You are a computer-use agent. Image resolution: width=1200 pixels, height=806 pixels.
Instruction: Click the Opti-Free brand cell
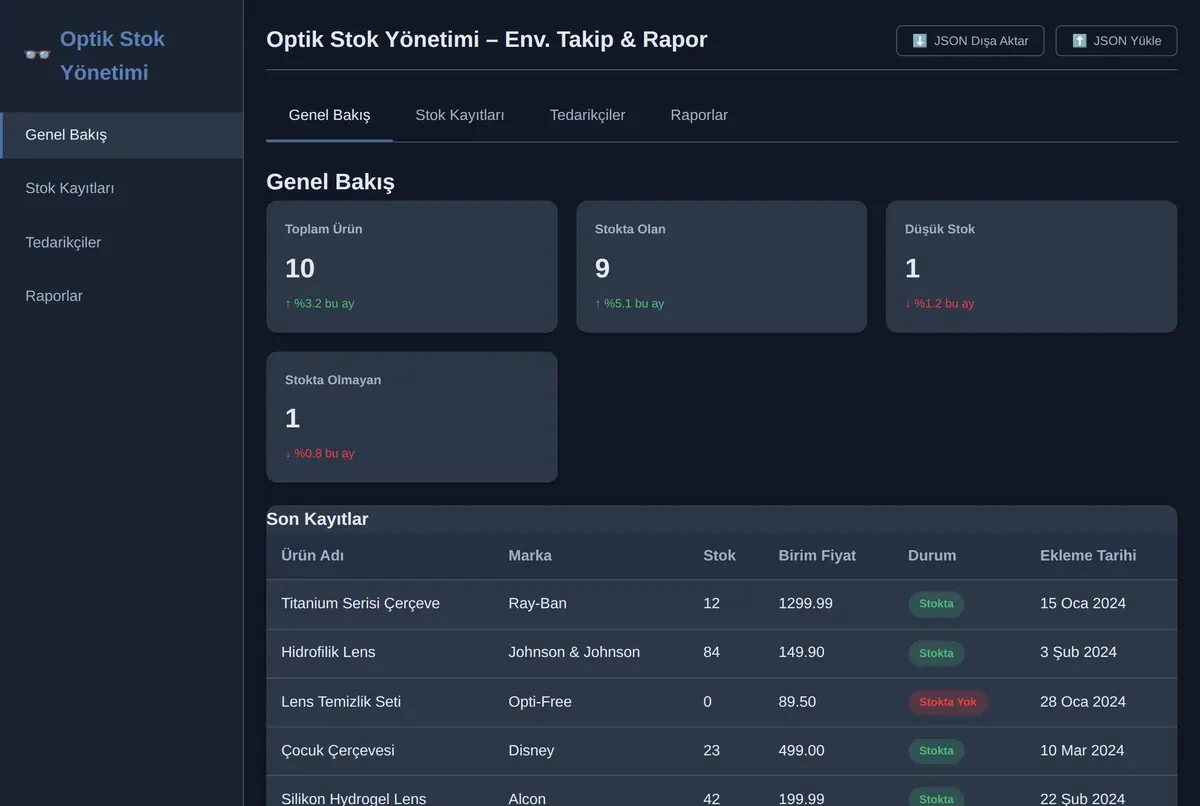tap(540, 702)
